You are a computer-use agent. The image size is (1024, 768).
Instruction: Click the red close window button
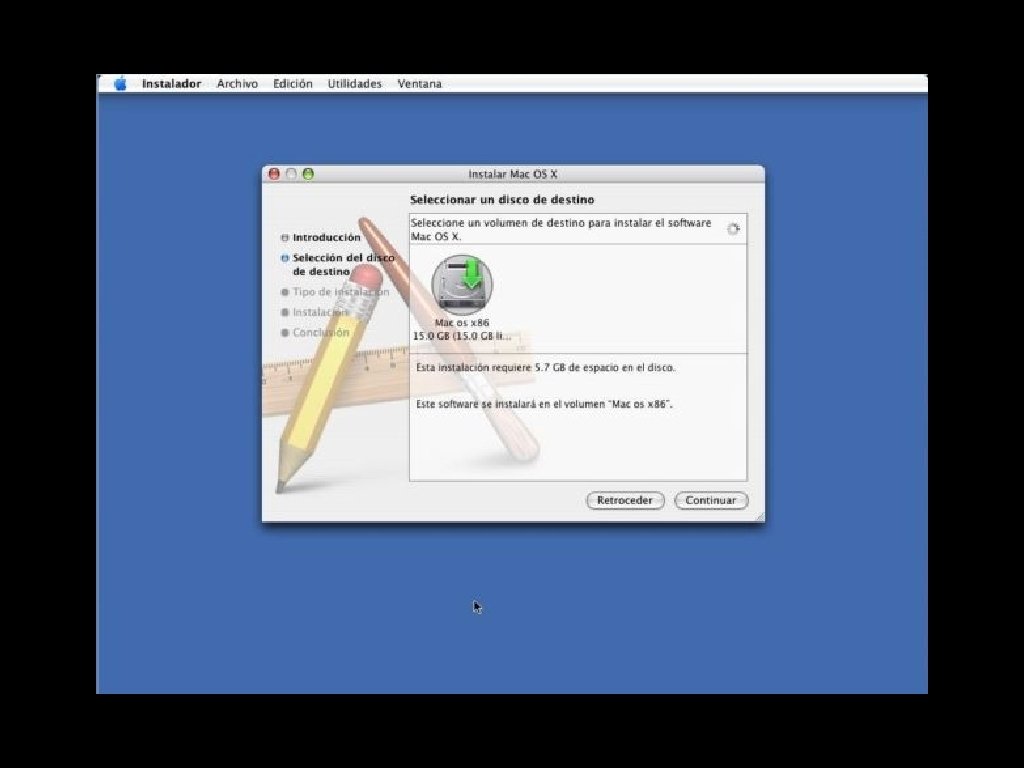(274, 174)
